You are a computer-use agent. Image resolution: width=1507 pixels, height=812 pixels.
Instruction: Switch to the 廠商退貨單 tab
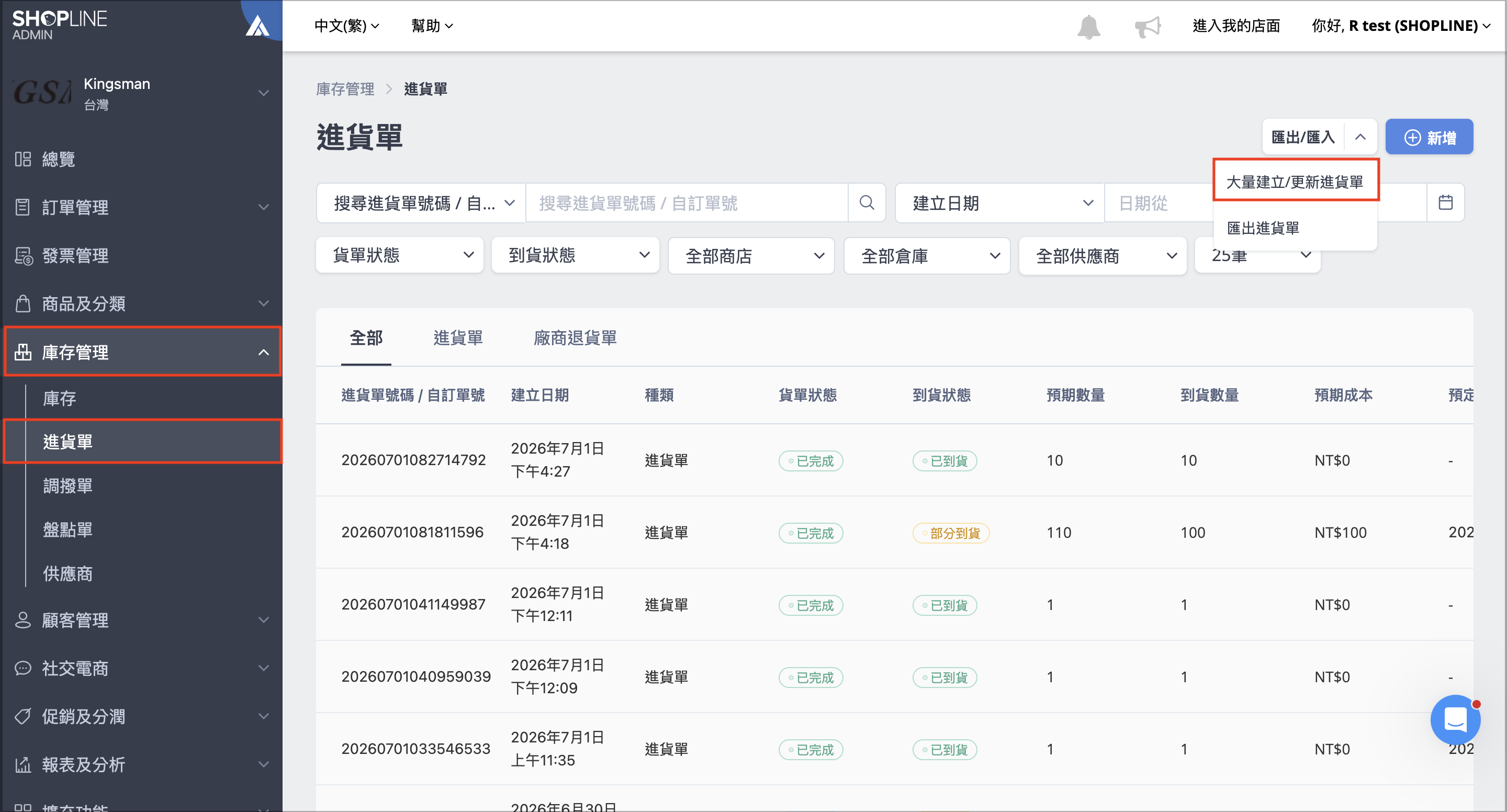coord(575,337)
